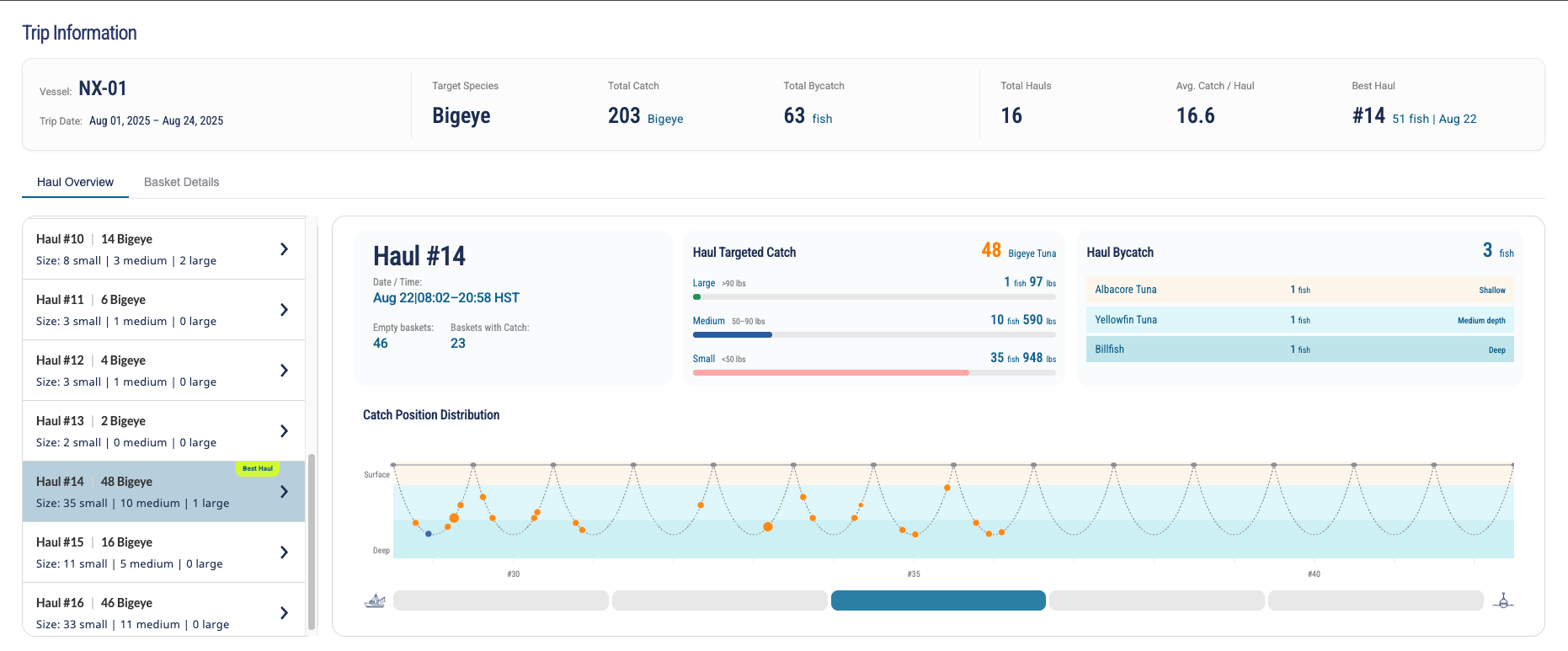
Task: Open Haul #15 chevron arrow
Action: 284,552
